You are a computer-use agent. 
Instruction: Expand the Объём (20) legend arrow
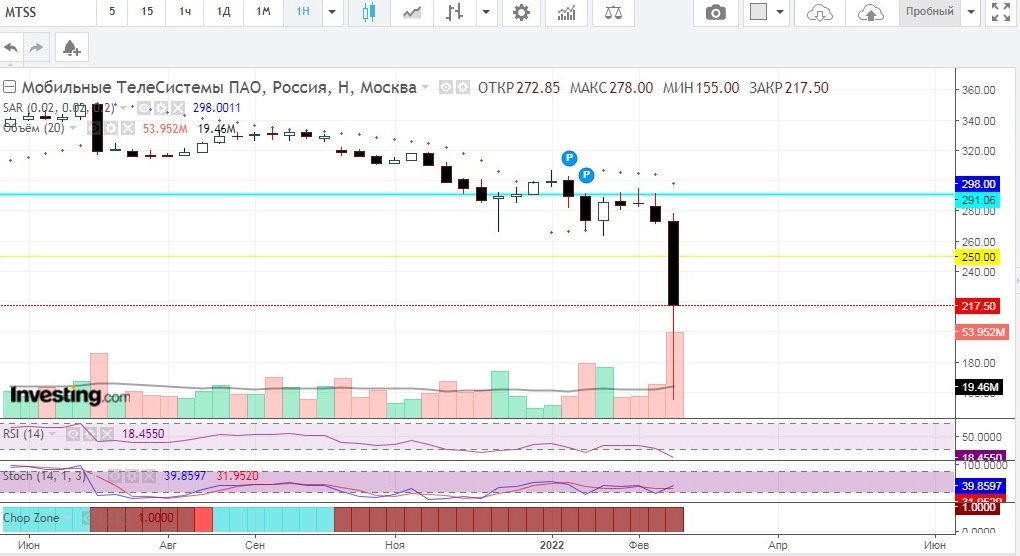tap(74, 128)
